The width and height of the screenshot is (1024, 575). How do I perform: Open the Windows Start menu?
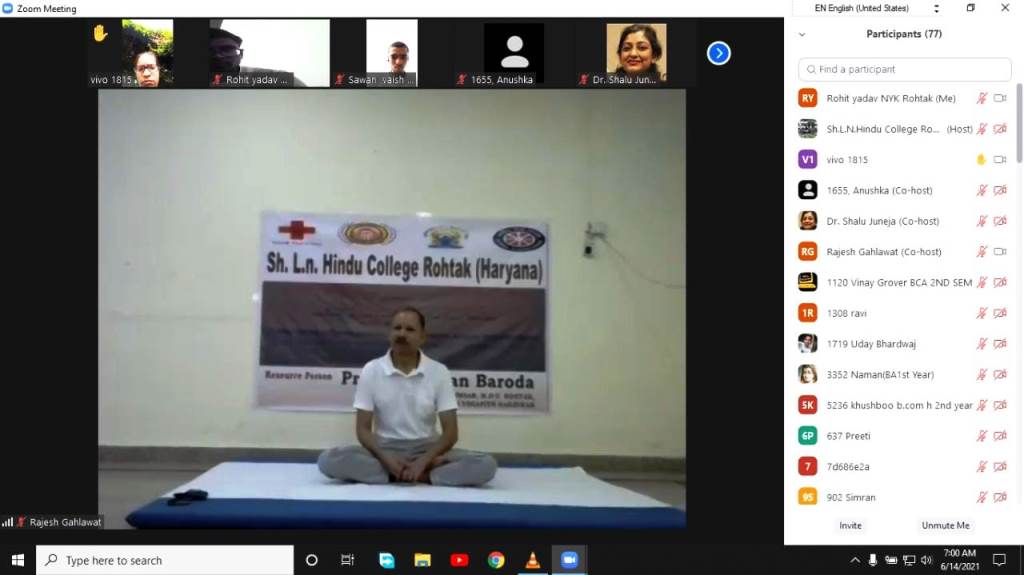click(18, 560)
